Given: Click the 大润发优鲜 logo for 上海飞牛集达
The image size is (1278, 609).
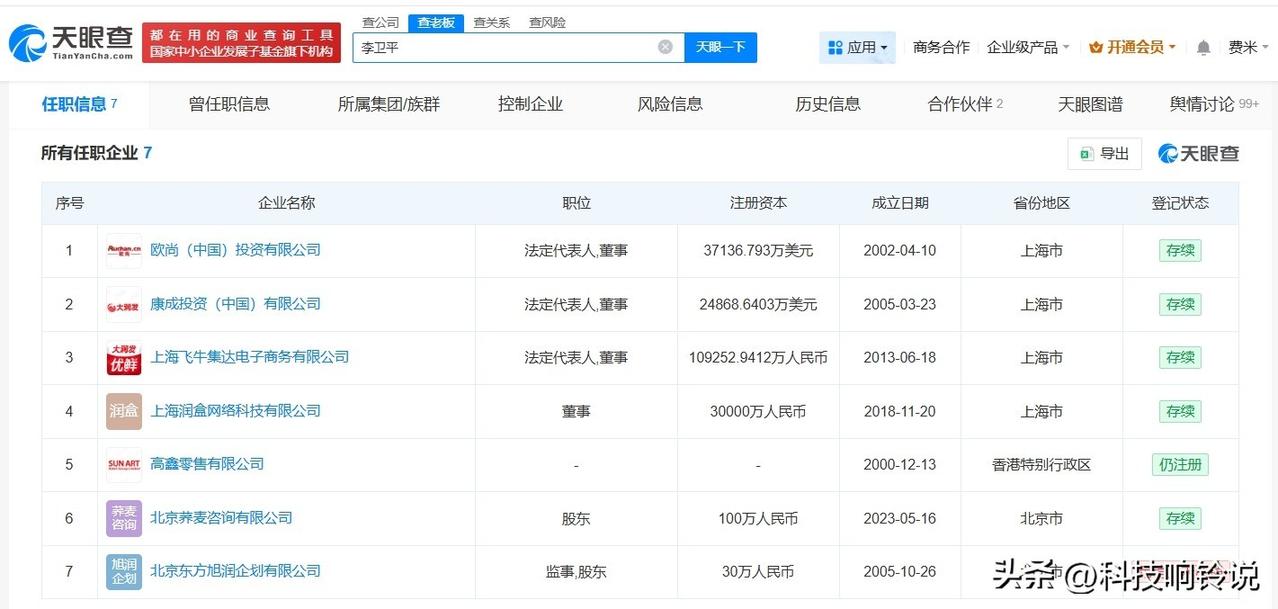Looking at the screenshot, I should click(122, 357).
